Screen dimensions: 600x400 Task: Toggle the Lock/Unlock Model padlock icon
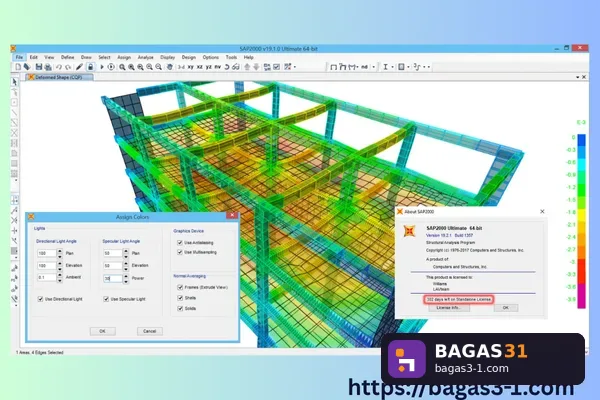[90, 67]
